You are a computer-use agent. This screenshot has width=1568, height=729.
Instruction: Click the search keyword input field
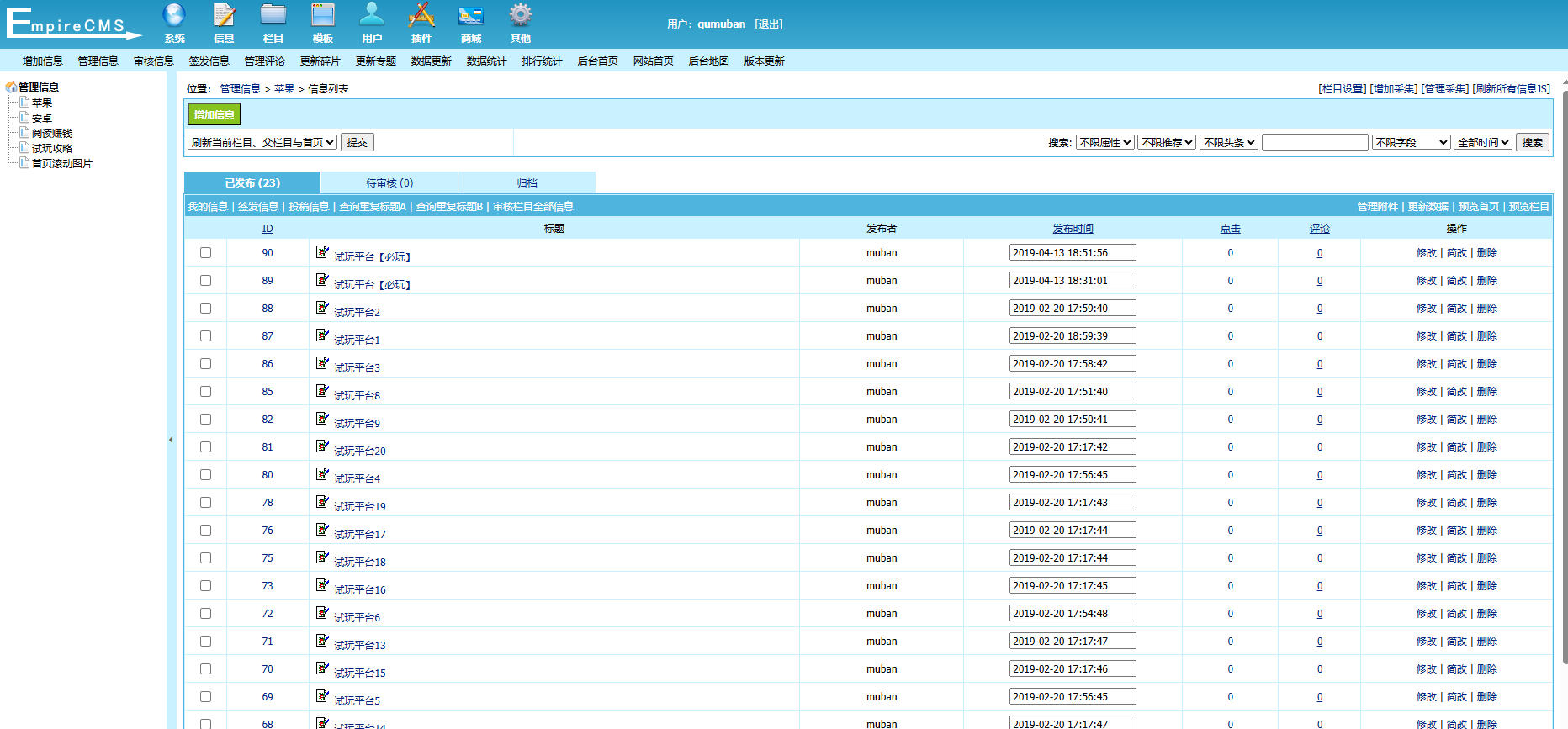[1315, 142]
